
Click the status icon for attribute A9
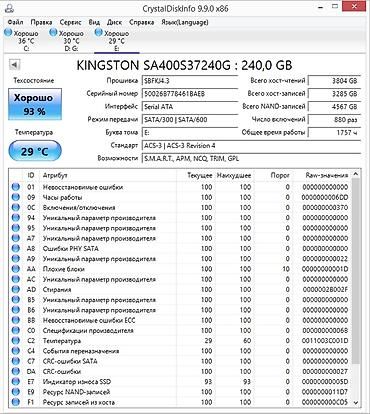(15, 259)
